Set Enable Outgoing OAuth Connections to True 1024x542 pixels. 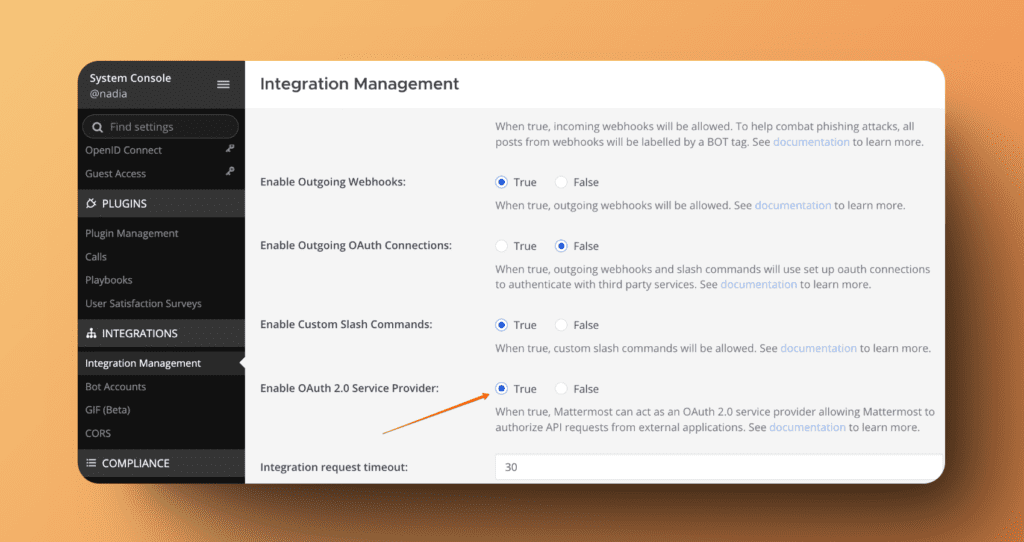tap(502, 246)
